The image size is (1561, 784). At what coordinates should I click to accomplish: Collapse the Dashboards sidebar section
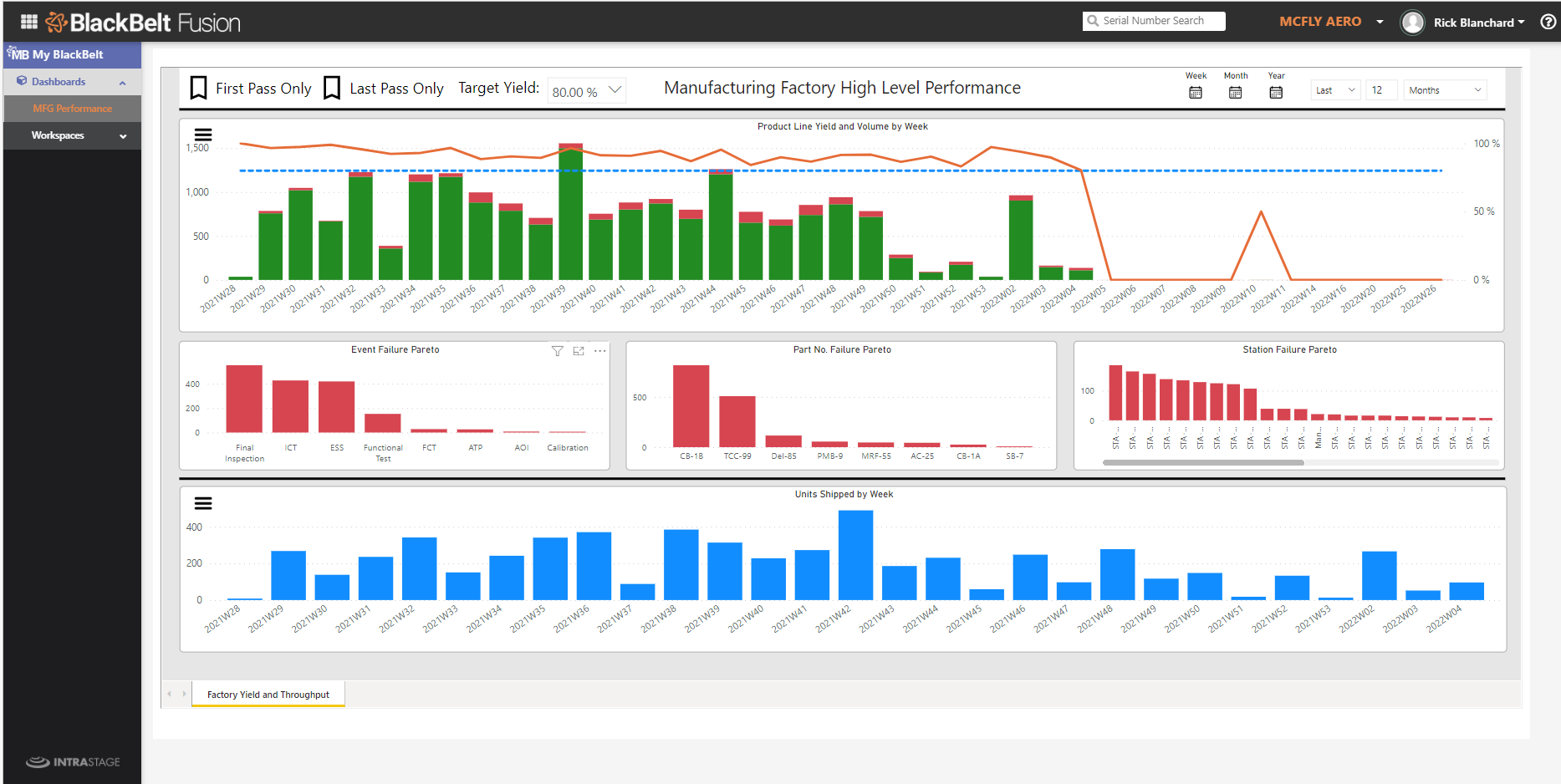click(x=122, y=82)
